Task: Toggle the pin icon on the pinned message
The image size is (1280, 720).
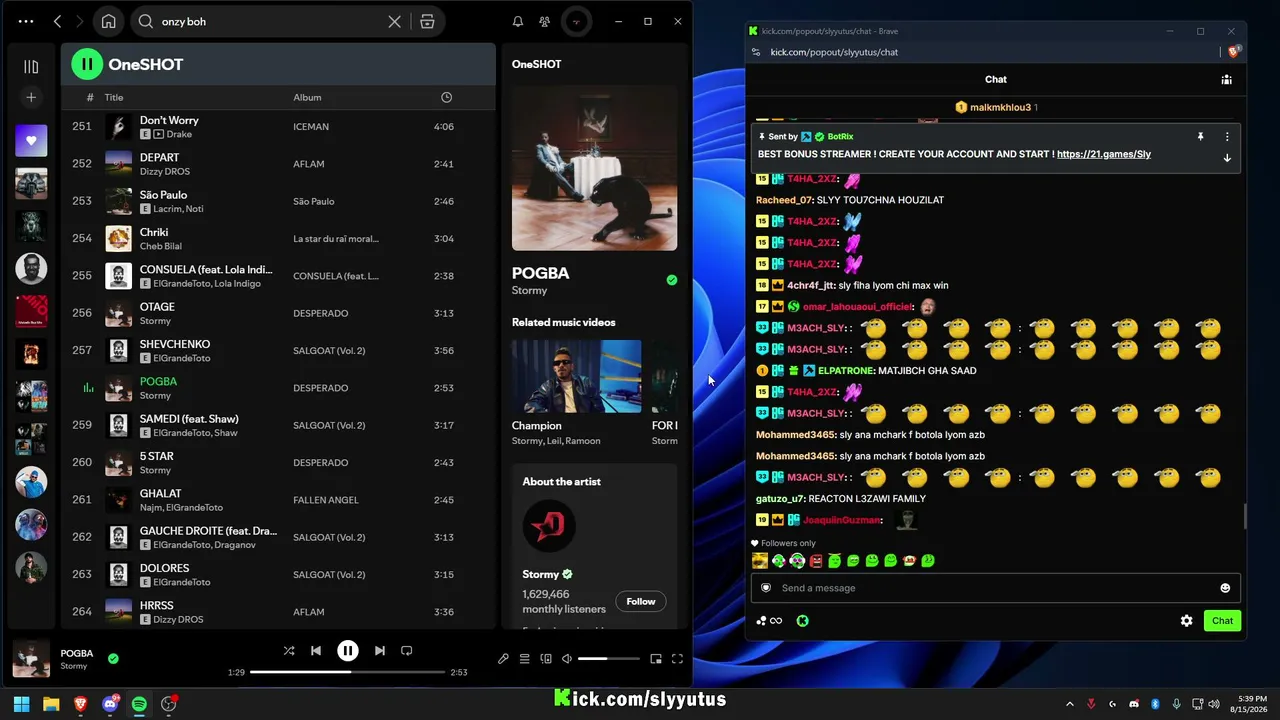Action: pyautogui.click(x=1200, y=137)
